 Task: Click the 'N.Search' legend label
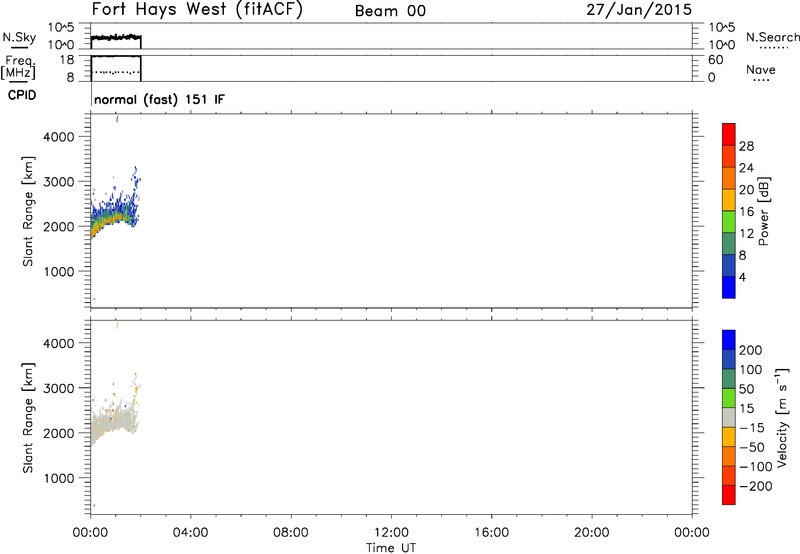[772, 37]
